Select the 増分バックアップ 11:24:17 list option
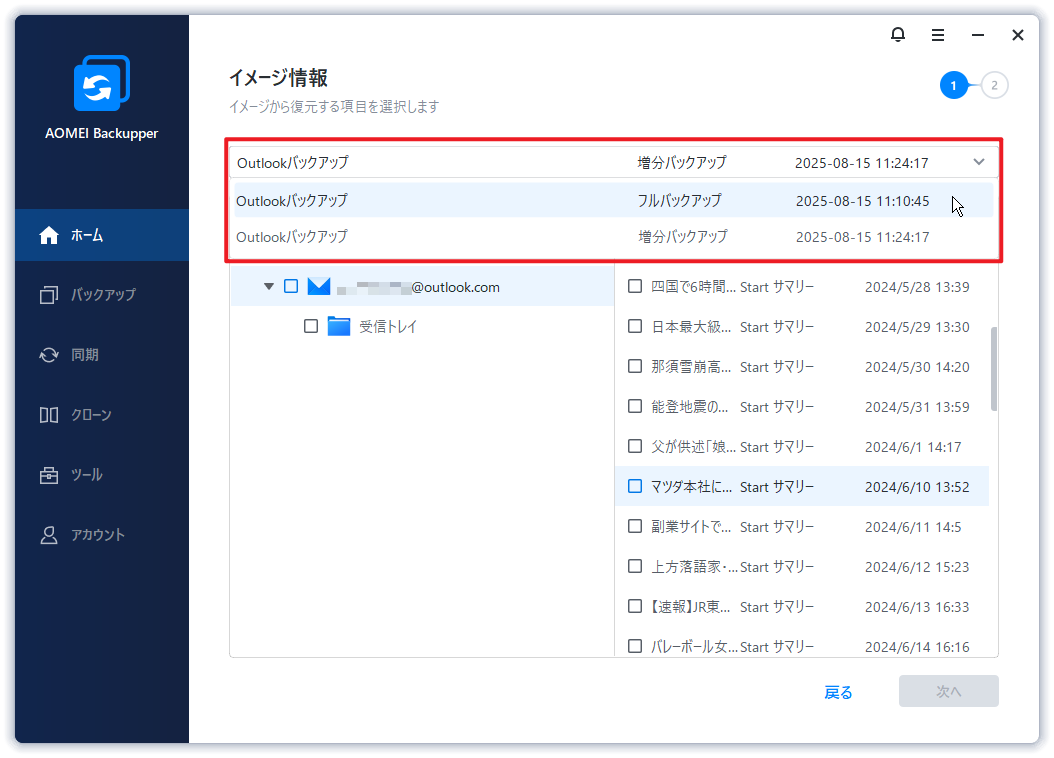 [x=613, y=237]
